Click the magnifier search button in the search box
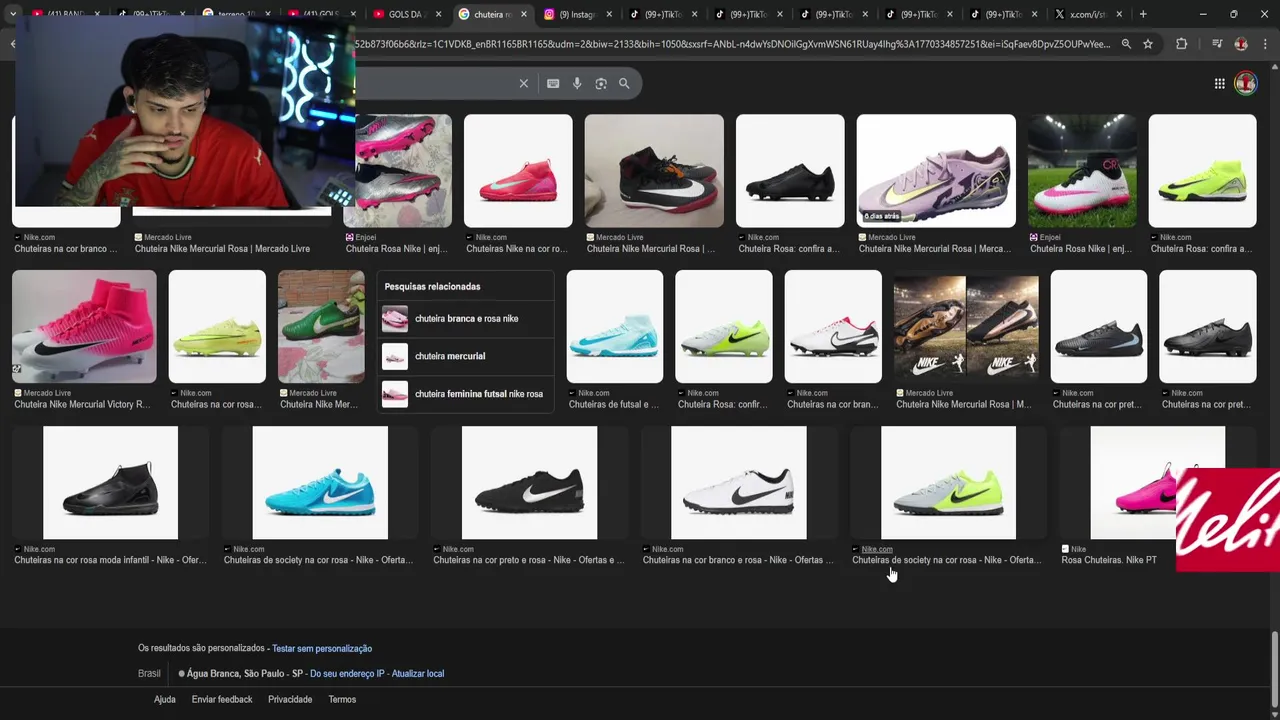This screenshot has width=1280, height=720. (x=624, y=84)
